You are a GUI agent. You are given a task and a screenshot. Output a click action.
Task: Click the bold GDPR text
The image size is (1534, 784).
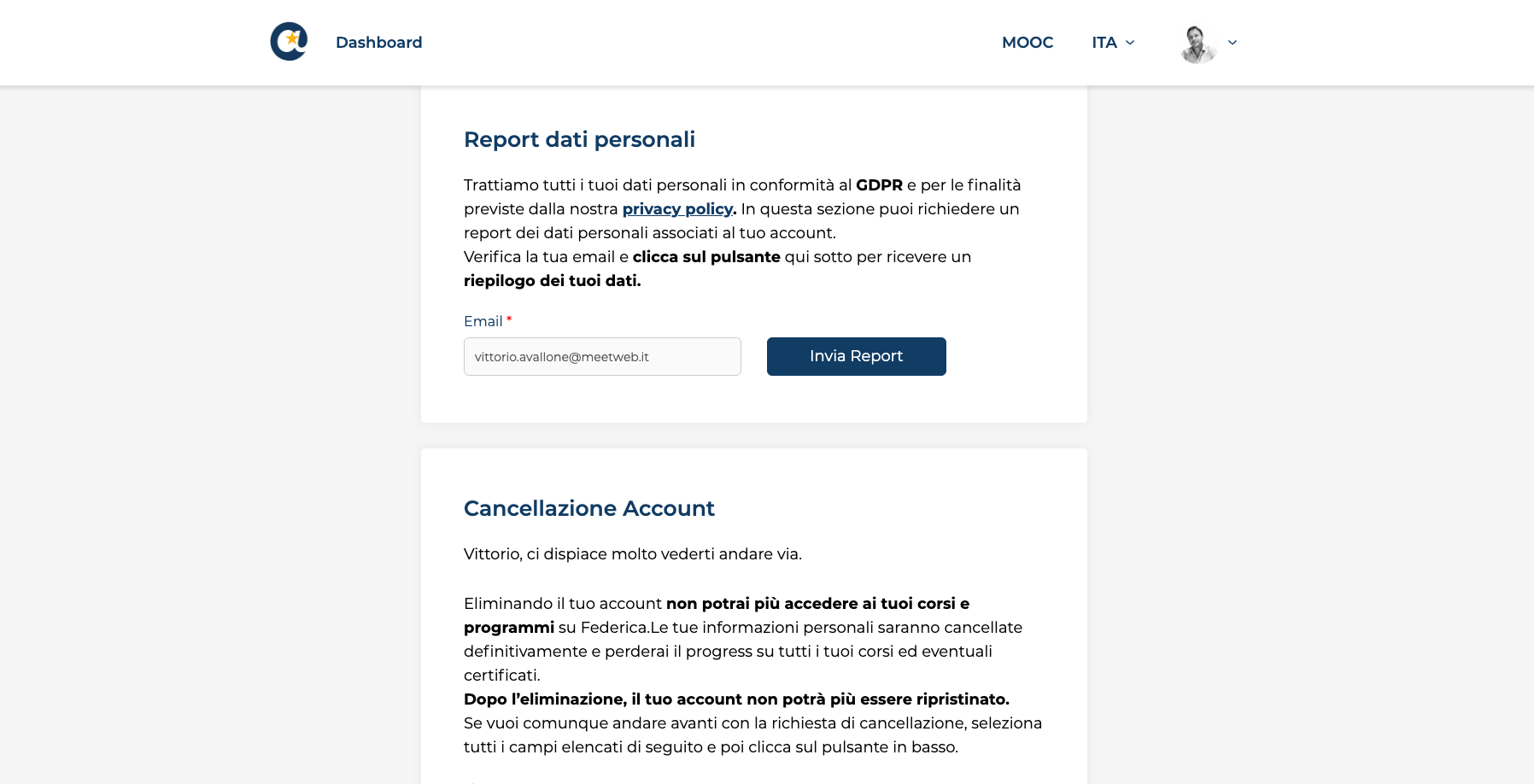click(x=879, y=185)
